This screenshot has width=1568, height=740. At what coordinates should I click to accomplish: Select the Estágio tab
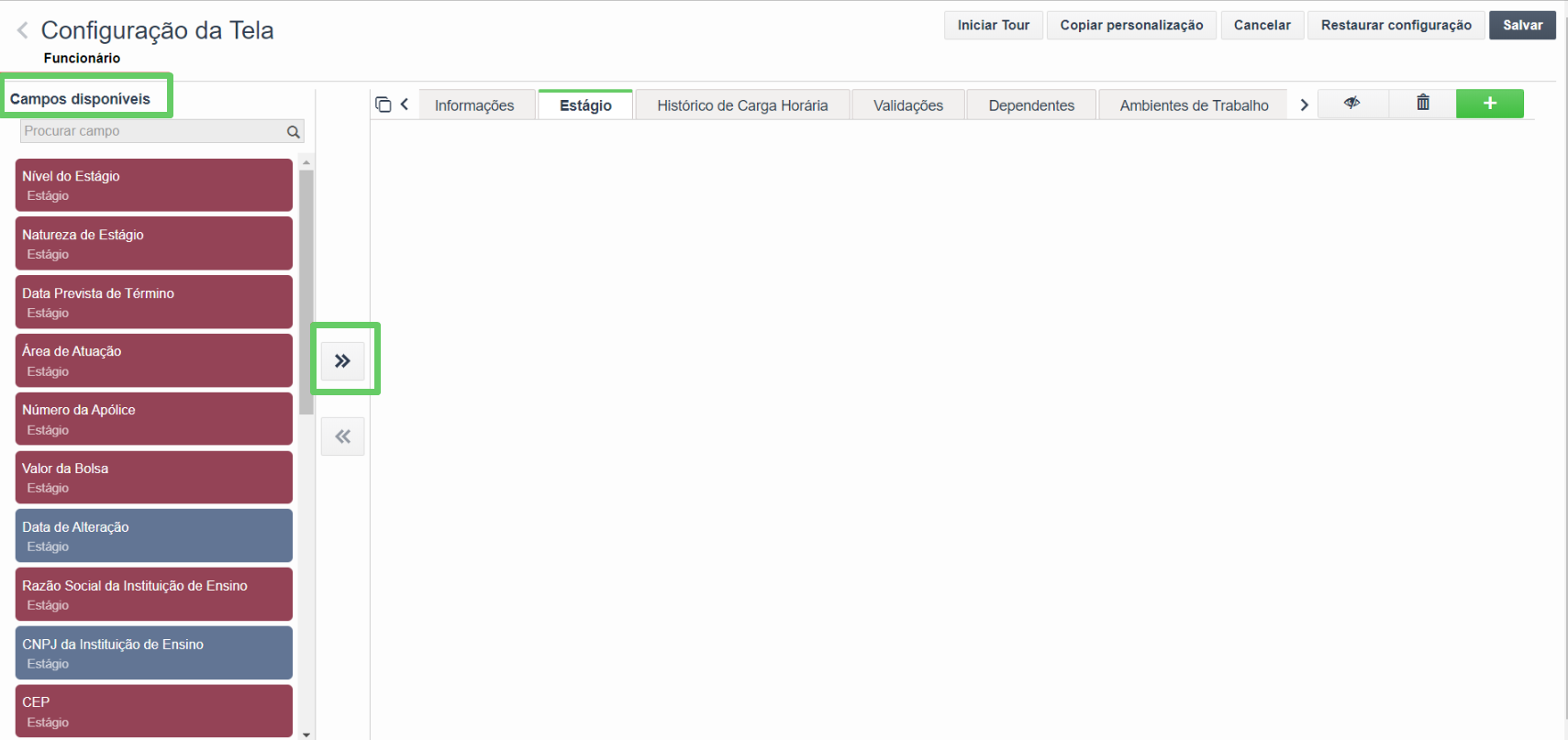[x=585, y=105]
